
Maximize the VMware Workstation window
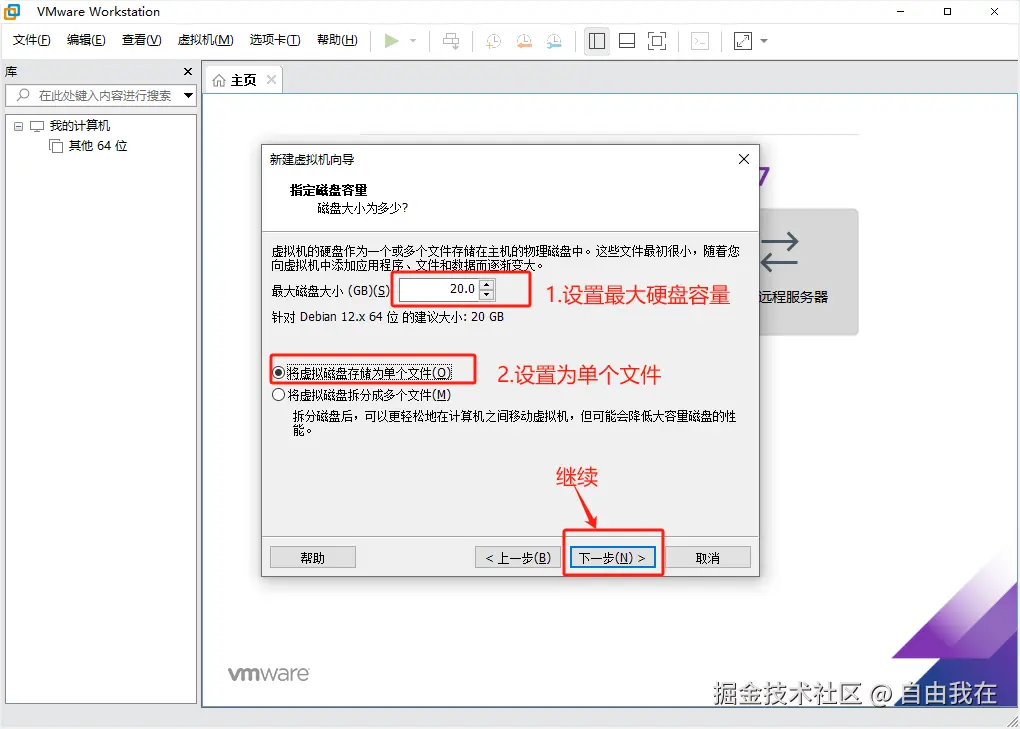tap(947, 12)
